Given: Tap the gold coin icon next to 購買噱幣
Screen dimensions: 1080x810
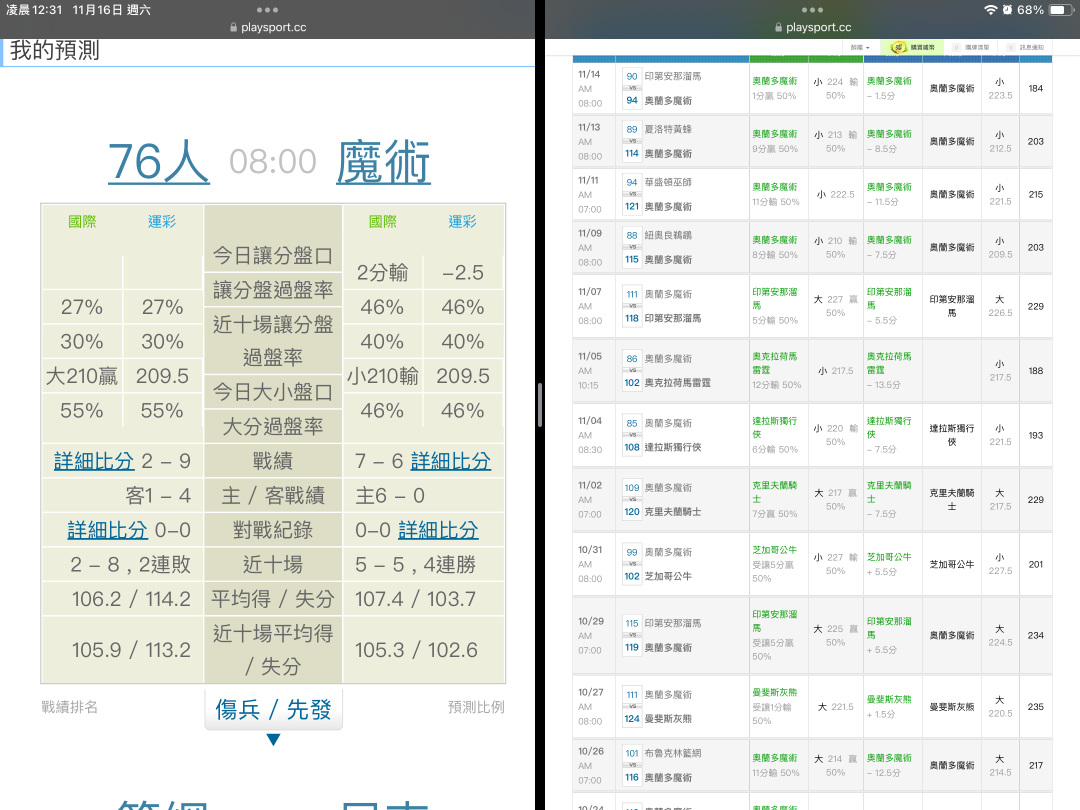Looking at the screenshot, I should [898, 48].
